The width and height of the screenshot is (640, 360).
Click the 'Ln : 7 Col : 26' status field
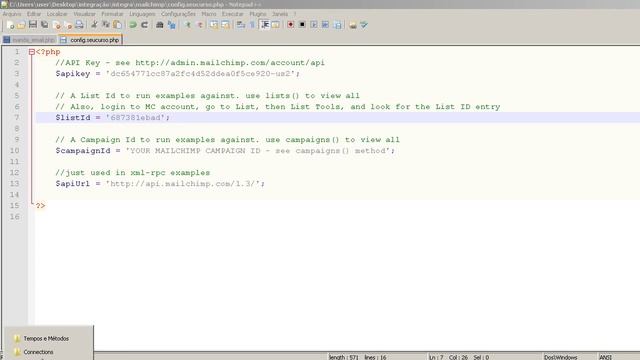449,357
